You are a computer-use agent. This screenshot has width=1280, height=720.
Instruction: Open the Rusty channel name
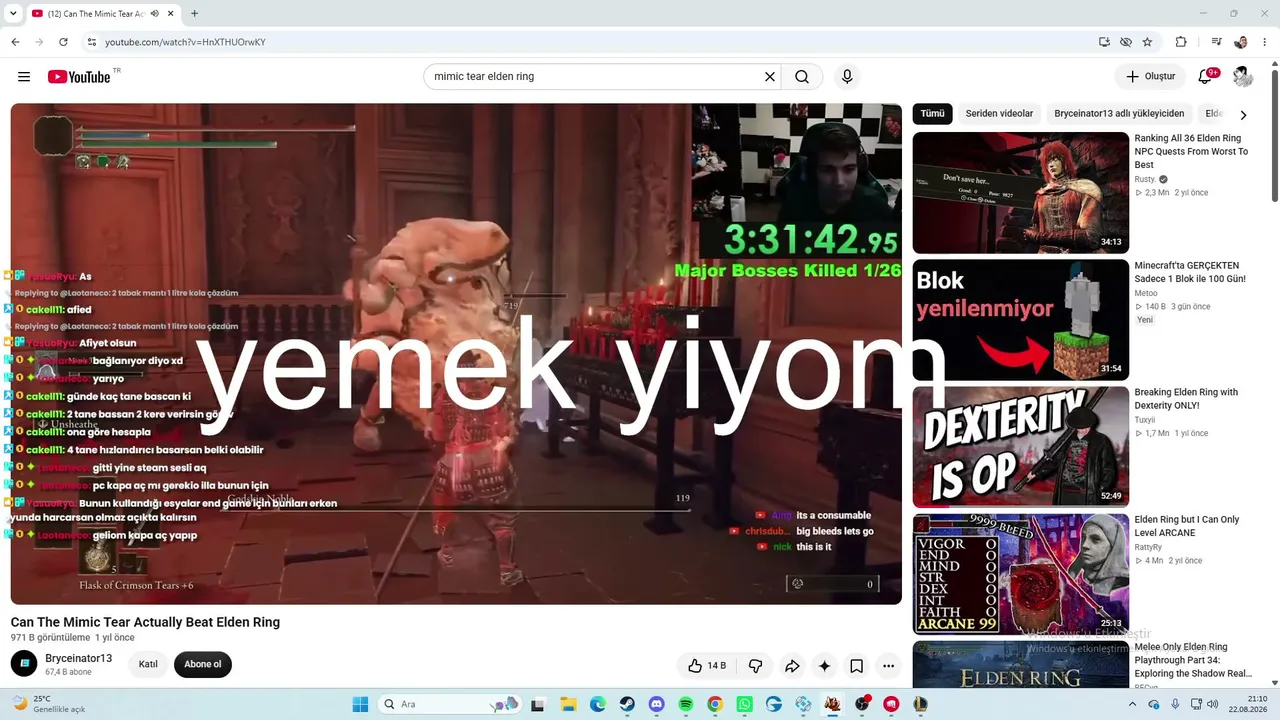click(1144, 180)
